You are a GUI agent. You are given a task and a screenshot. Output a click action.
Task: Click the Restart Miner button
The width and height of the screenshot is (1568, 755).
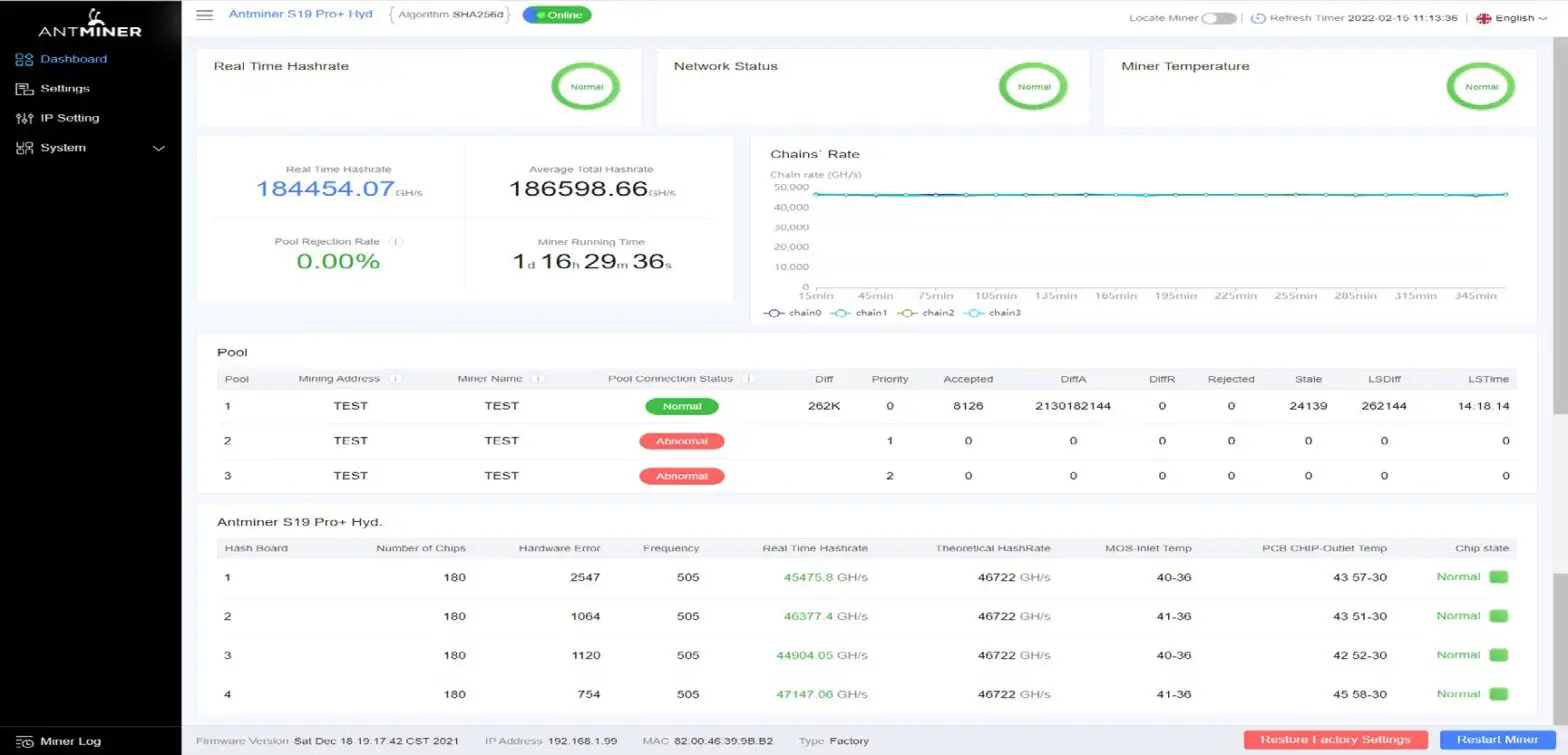(1497, 740)
